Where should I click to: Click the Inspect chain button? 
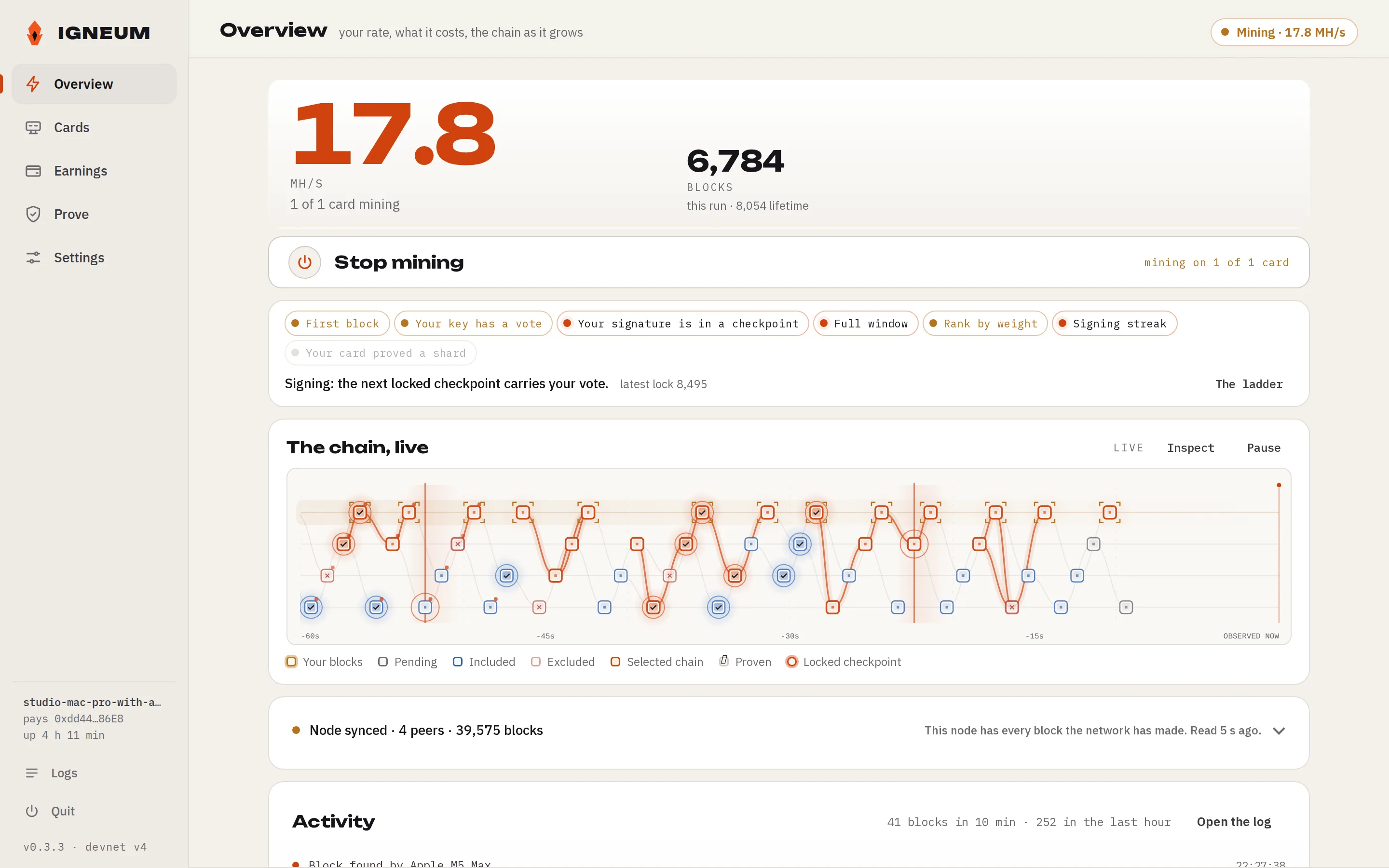1190,448
